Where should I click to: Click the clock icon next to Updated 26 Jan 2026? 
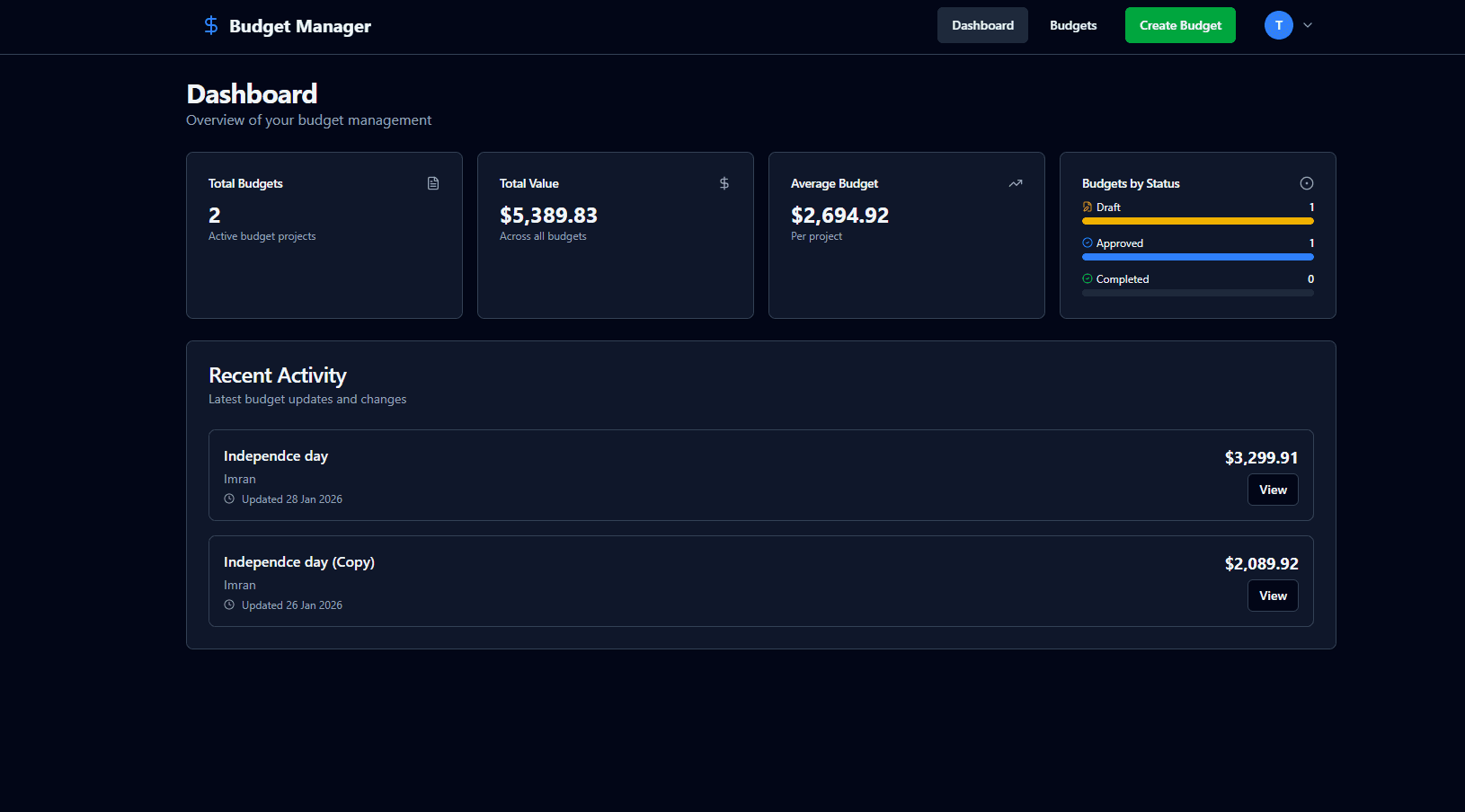click(228, 605)
